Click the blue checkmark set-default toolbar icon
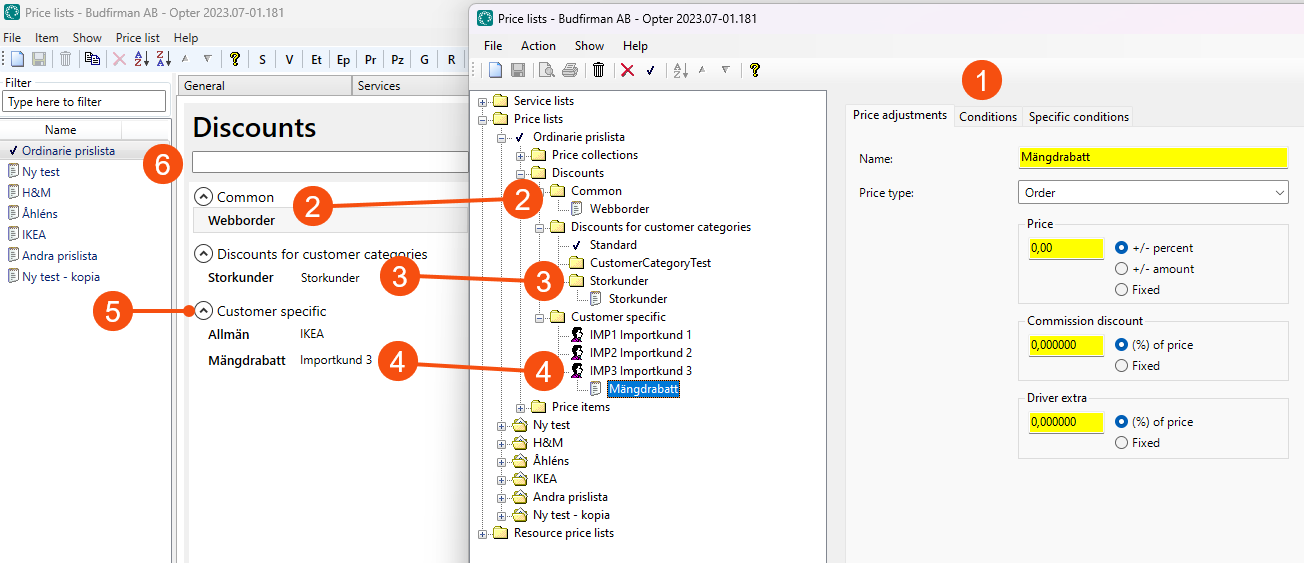Screen dimensions: 1304x563 click(x=650, y=70)
